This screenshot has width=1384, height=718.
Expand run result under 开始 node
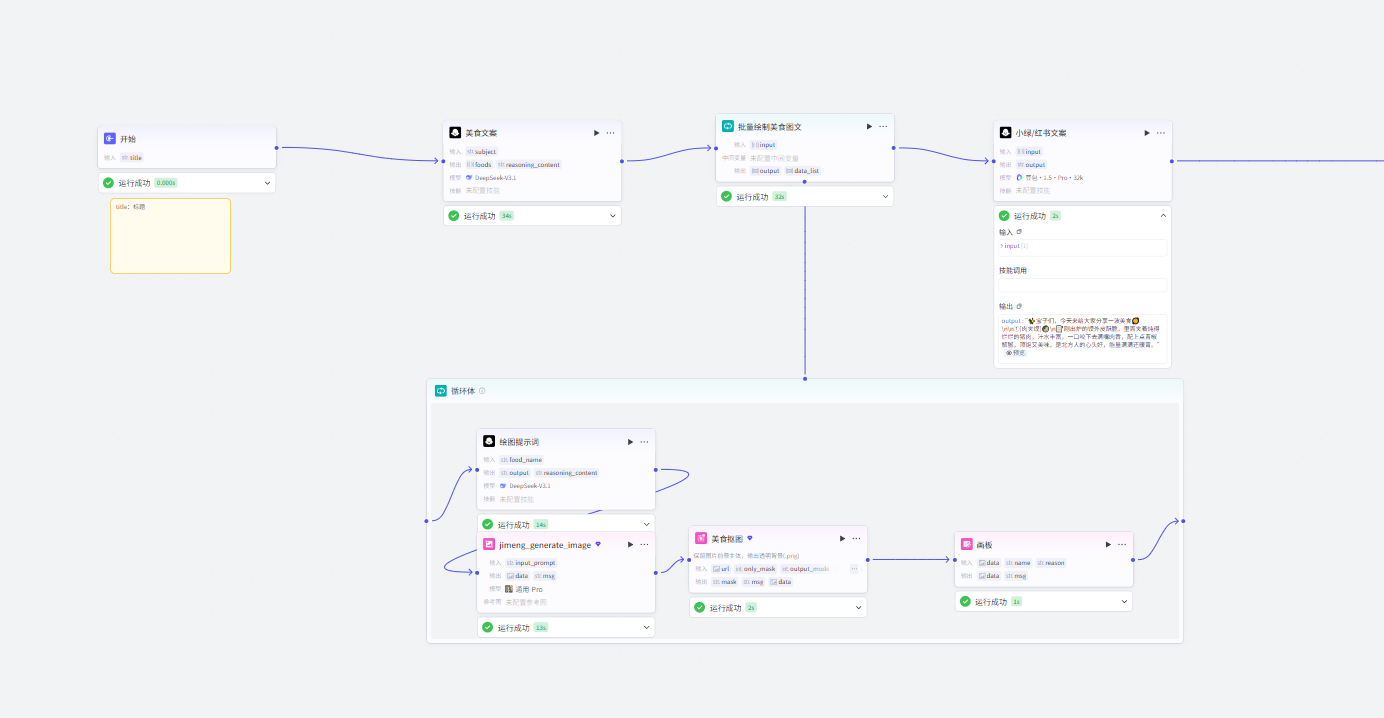click(267, 183)
